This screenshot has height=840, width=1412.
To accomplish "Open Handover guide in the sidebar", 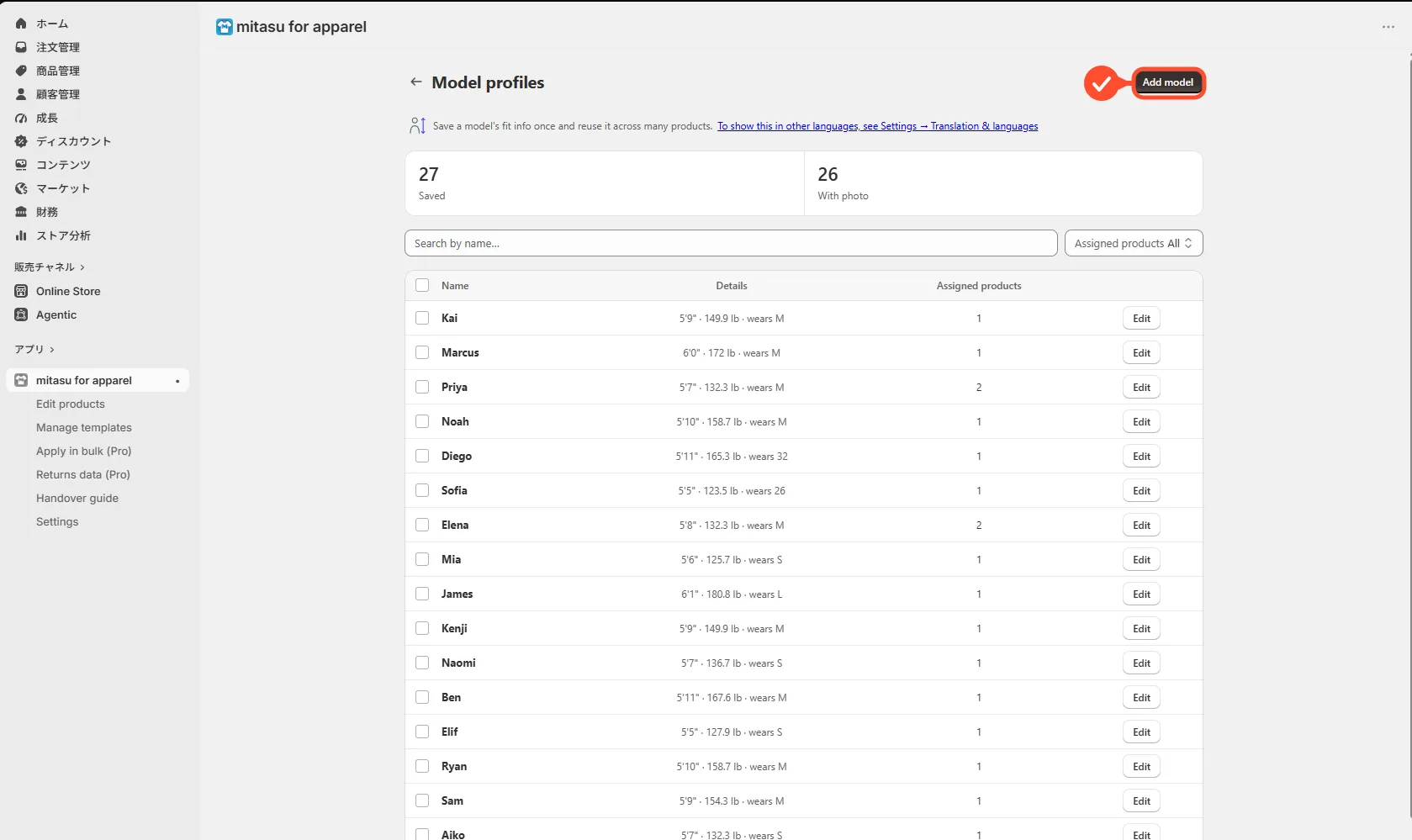I will (77, 498).
